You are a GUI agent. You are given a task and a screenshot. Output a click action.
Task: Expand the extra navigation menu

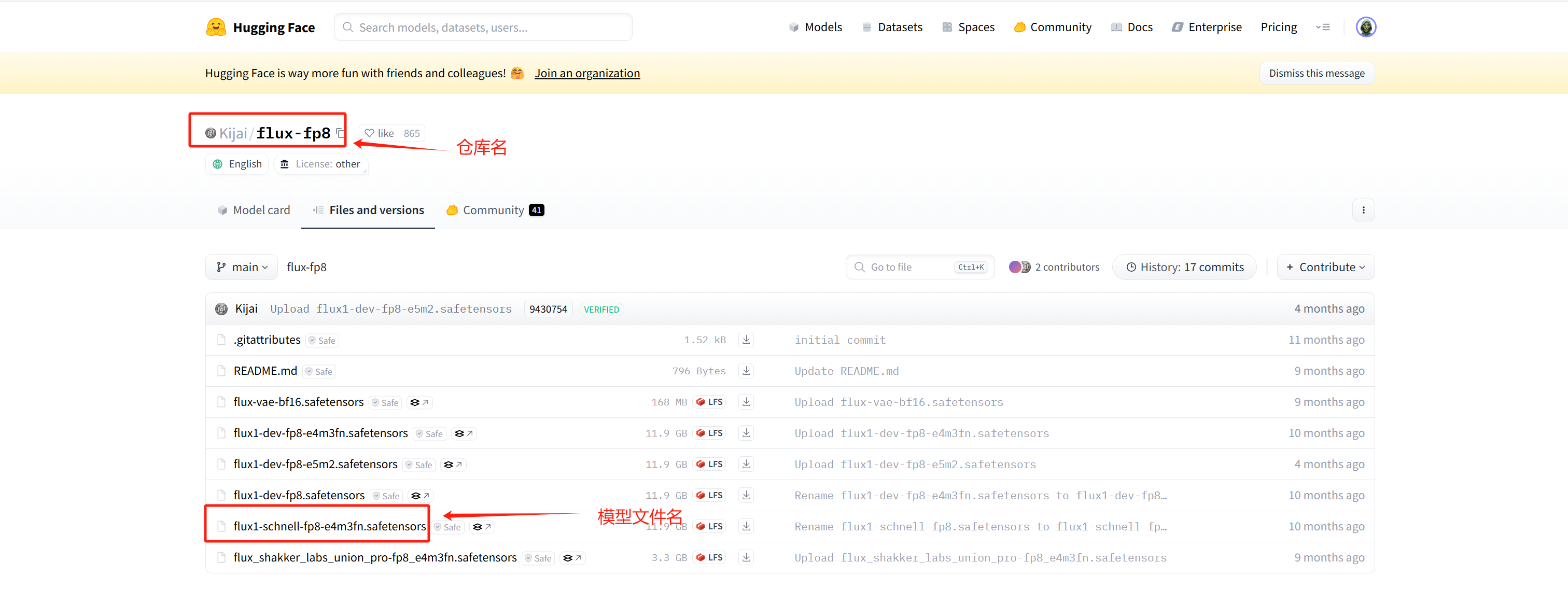(1322, 27)
